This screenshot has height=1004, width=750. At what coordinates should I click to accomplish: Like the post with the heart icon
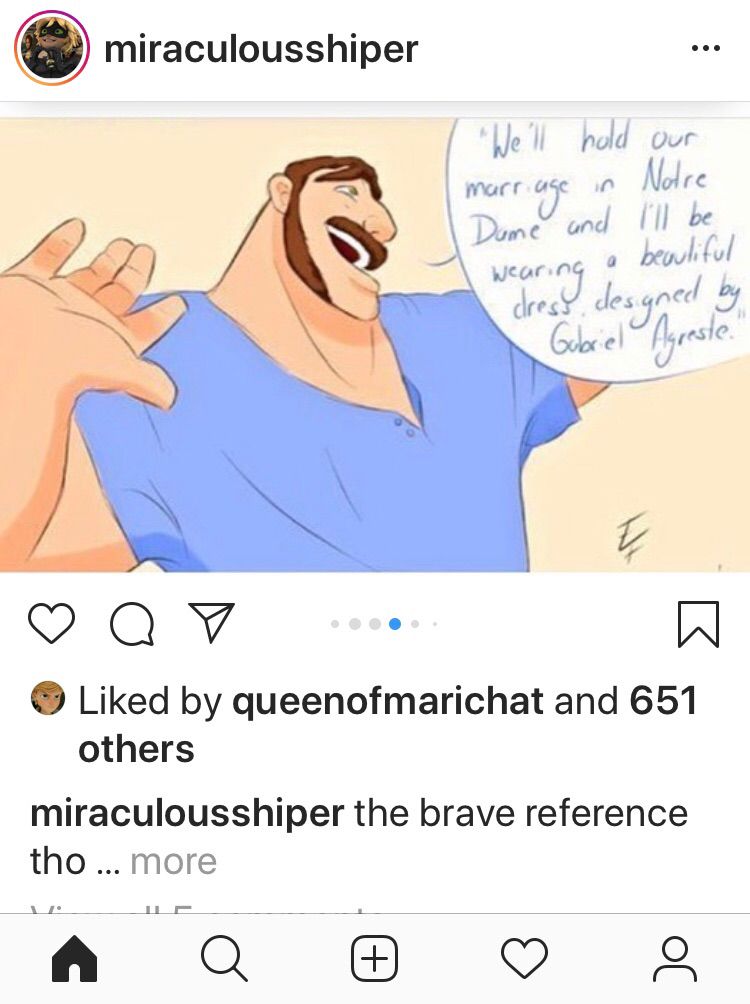coord(51,623)
